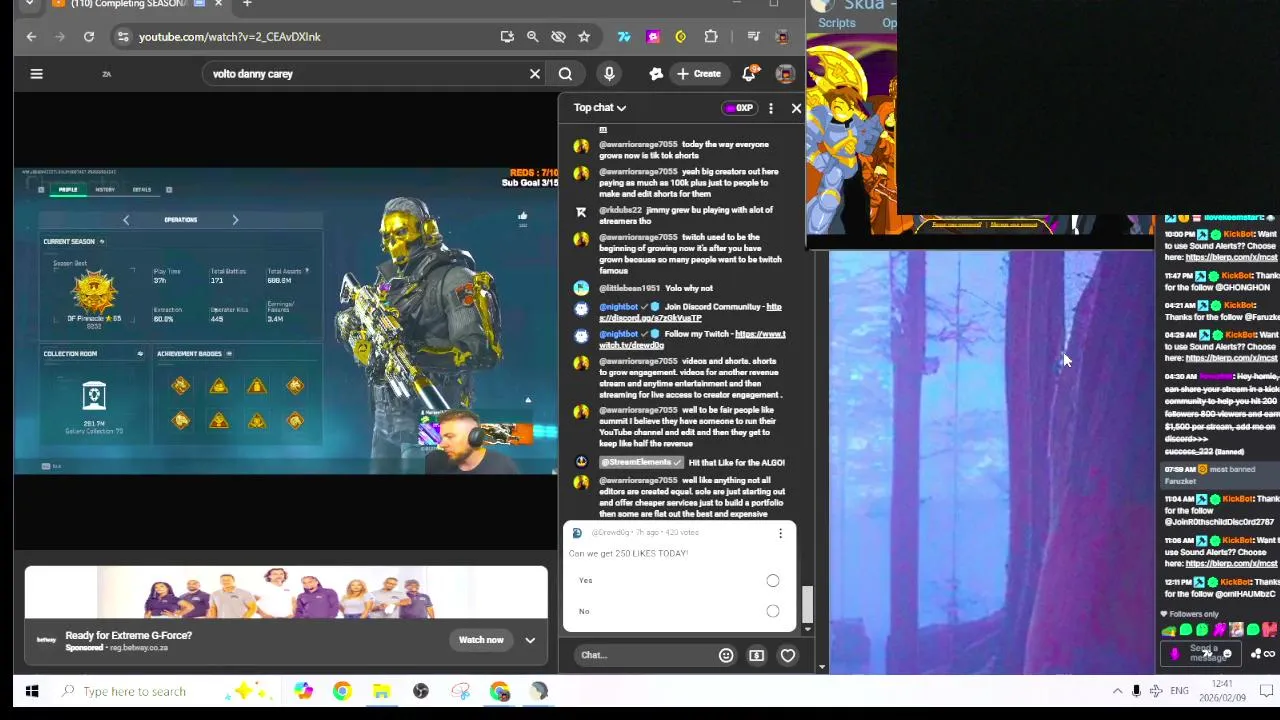Show hidden system tray icons

pos(1117,691)
